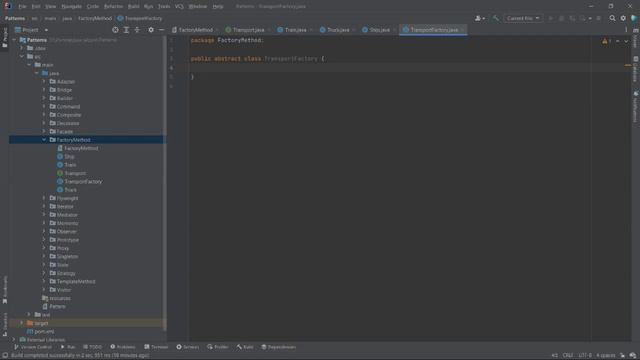
Task: Open the Services tool window
Action: pyautogui.click(x=188, y=347)
